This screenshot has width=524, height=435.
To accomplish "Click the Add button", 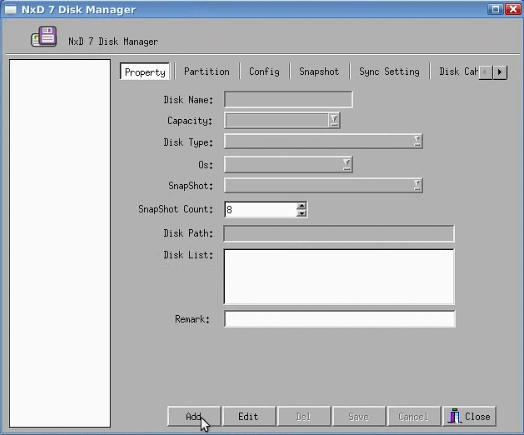I will click(x=194, y=416).
